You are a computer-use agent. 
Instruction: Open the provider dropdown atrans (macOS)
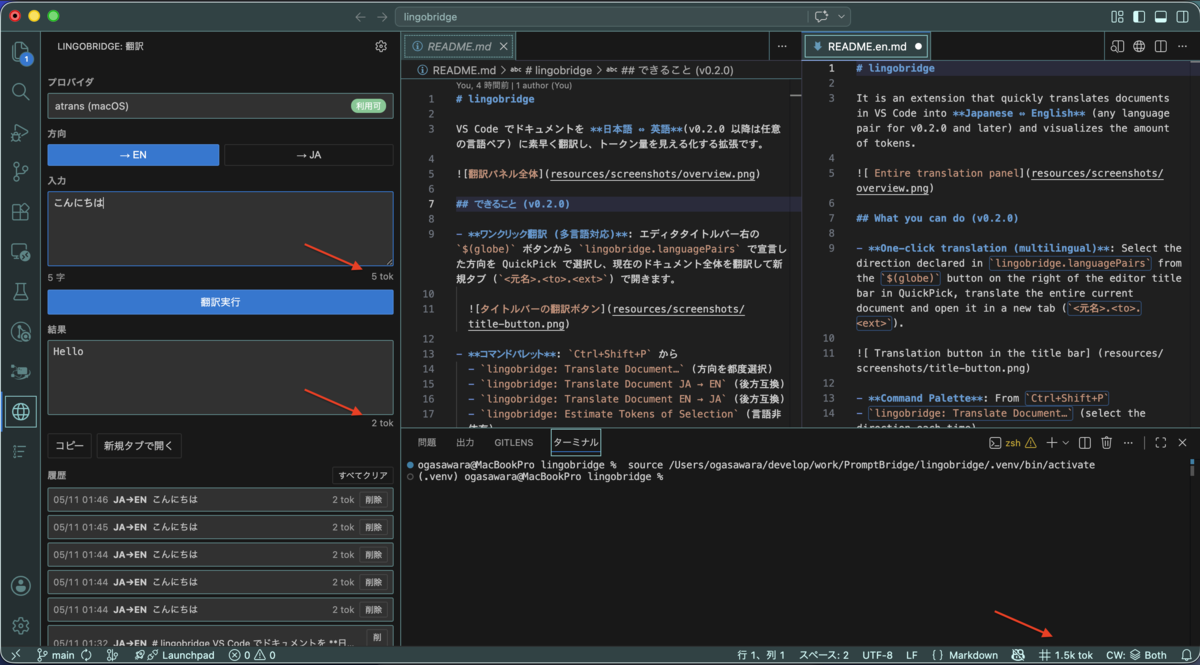pyautogui.click(x=220, y=106)
